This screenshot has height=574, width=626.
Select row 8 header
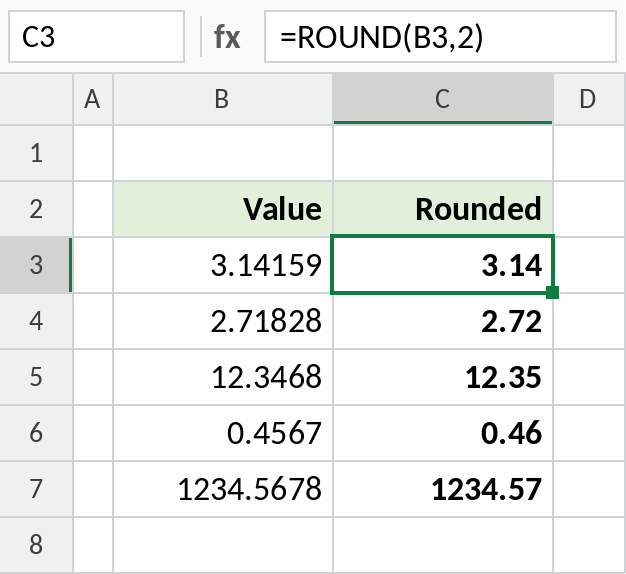(x=36, y=545)
